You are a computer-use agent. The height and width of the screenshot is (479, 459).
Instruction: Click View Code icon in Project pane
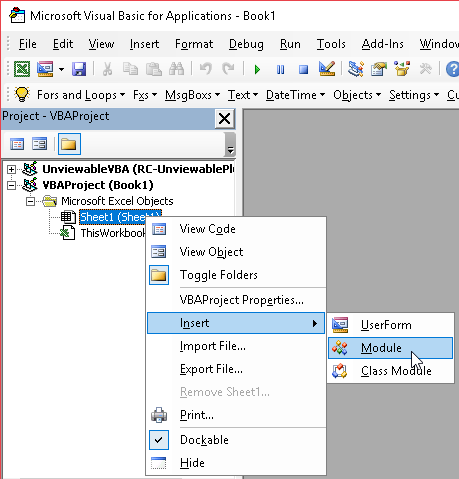(x=17, y=144)
